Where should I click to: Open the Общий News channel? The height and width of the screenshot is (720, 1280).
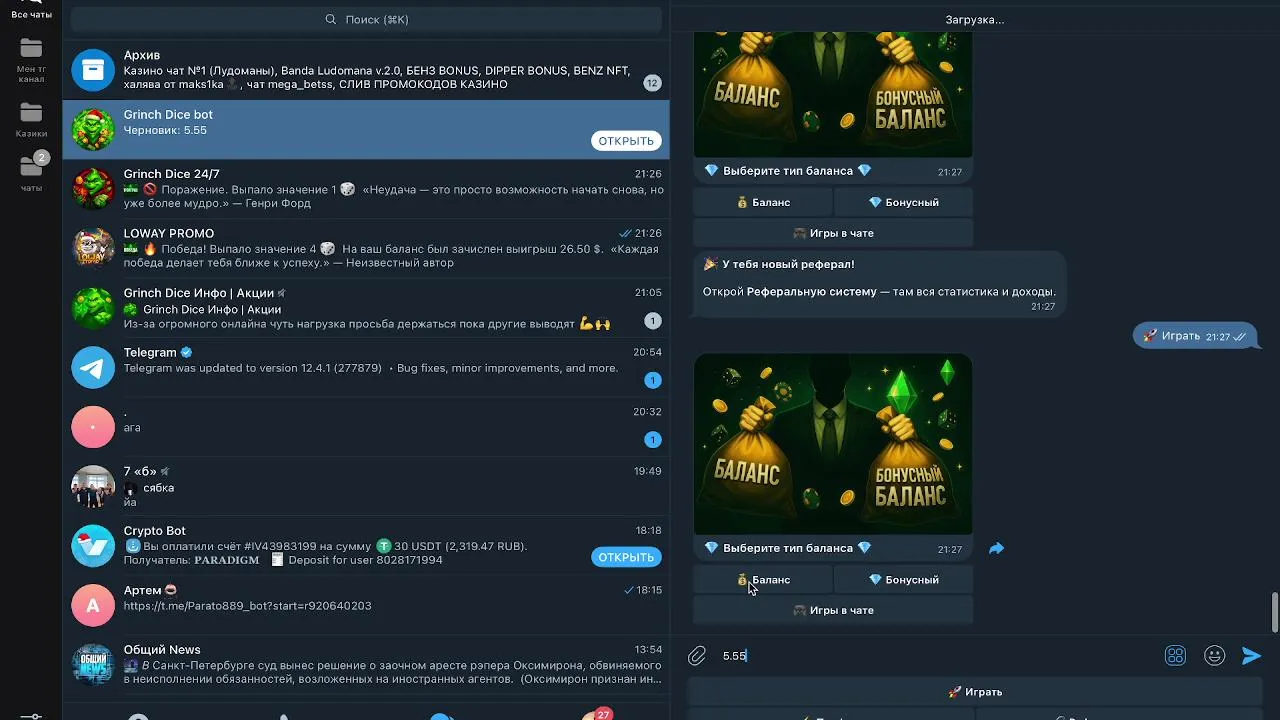pos(366,664)
